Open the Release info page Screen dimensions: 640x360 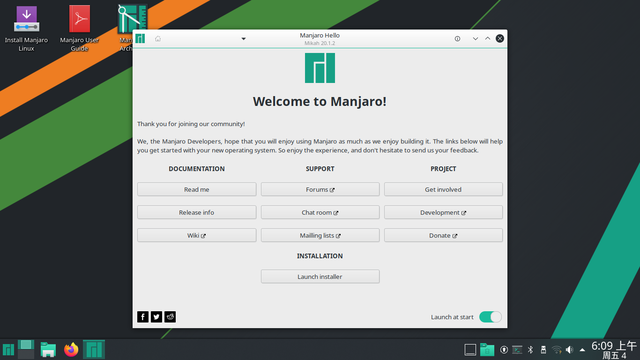click(197, 212)
